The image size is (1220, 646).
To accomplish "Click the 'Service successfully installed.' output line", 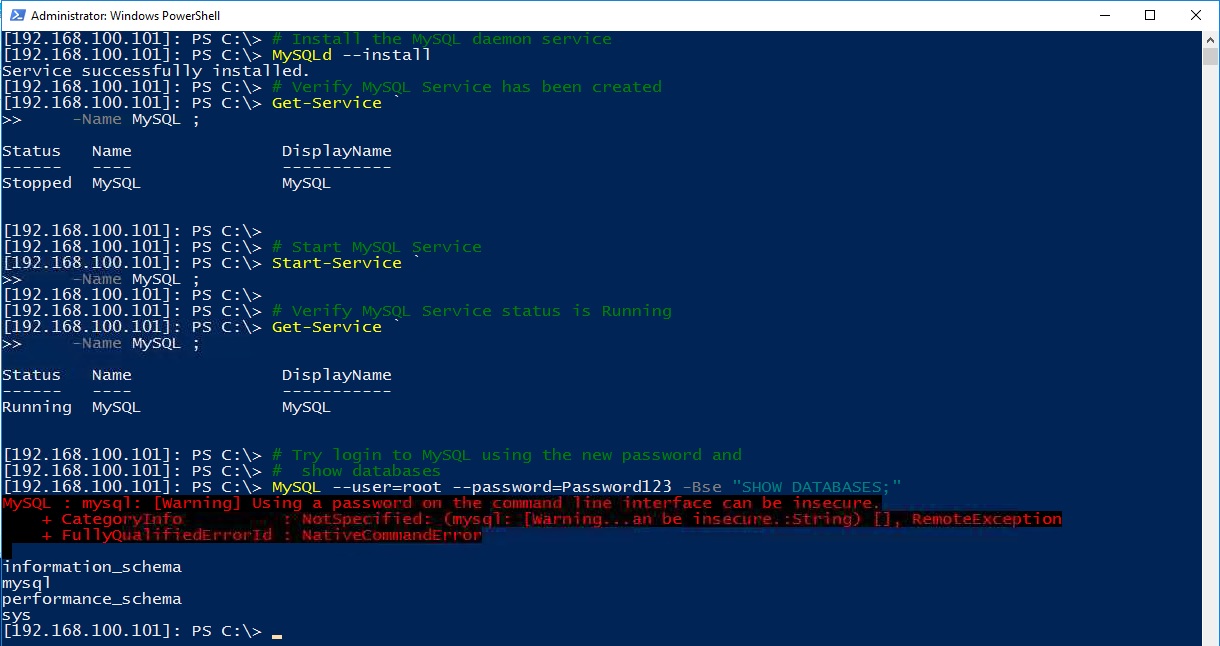I will coord(156,71).
